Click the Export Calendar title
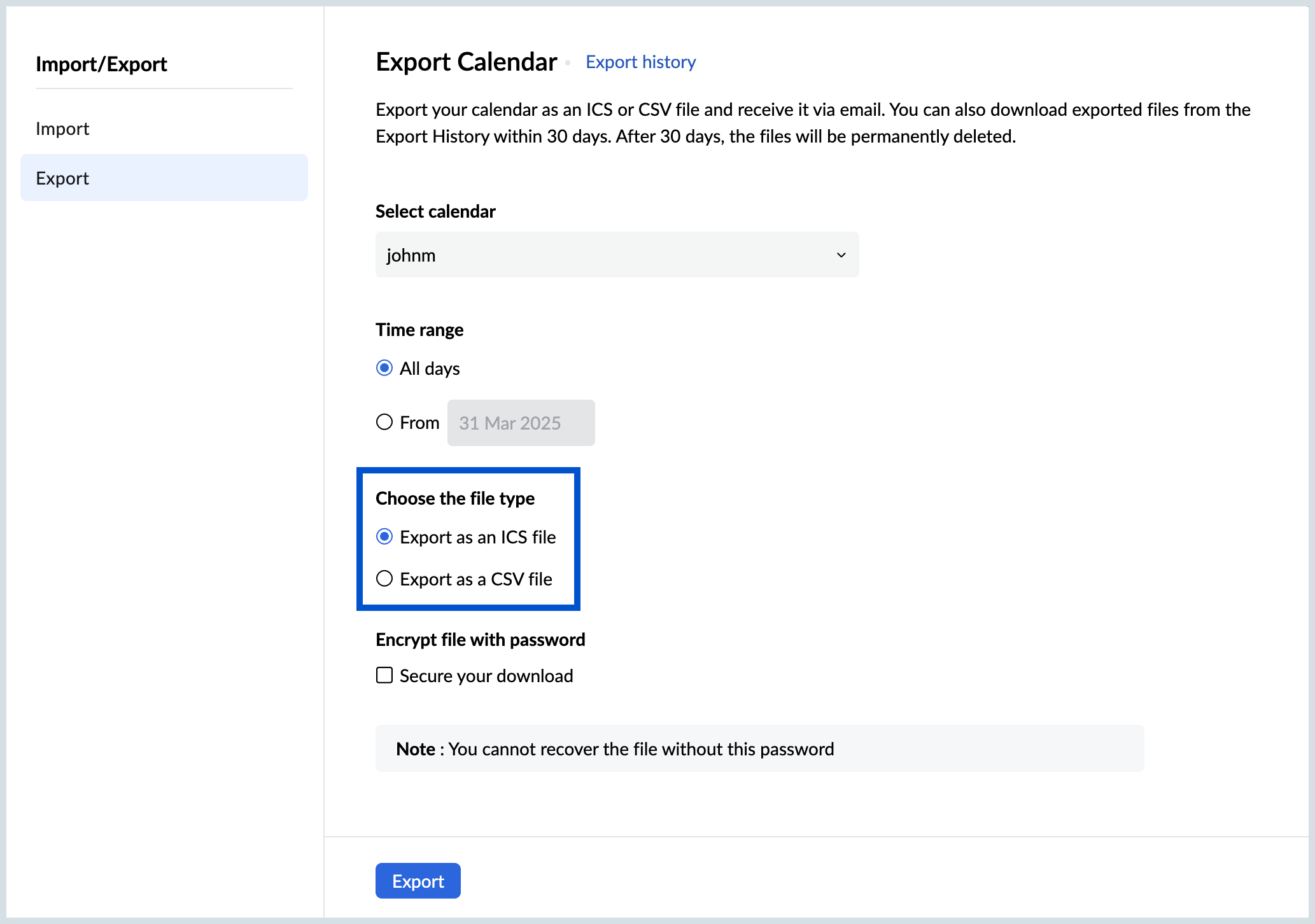This screenshot has width=1315, height=924. click(467, 62)
